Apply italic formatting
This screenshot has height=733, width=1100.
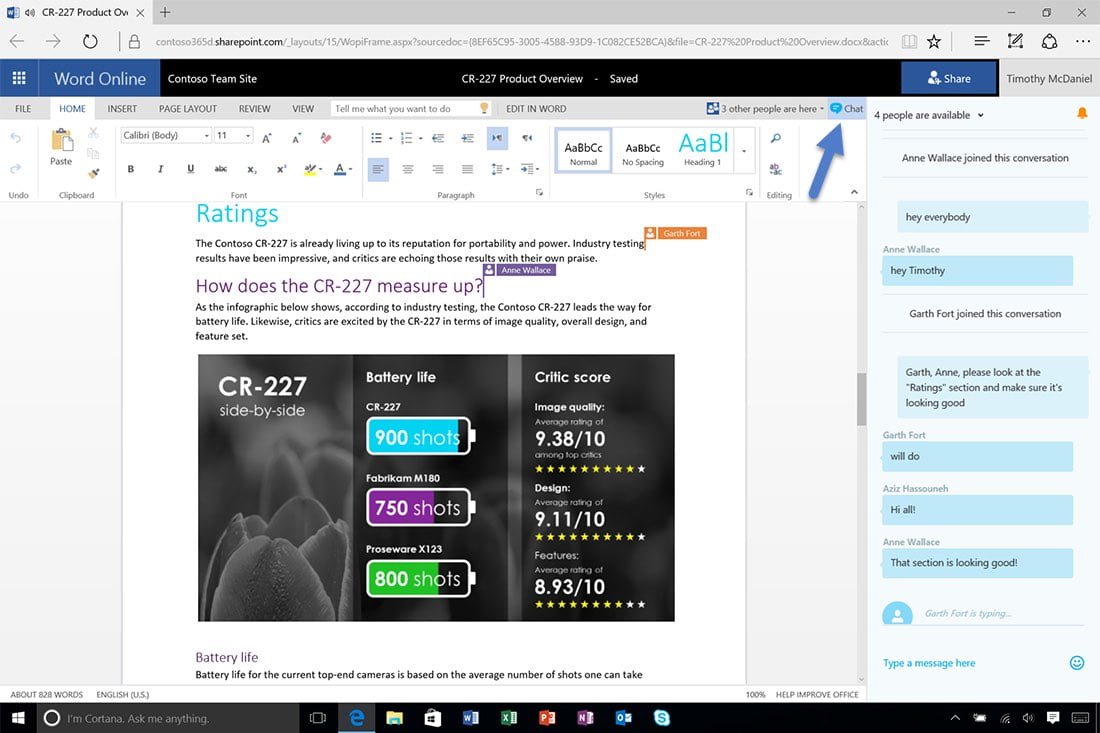point(160,169)
